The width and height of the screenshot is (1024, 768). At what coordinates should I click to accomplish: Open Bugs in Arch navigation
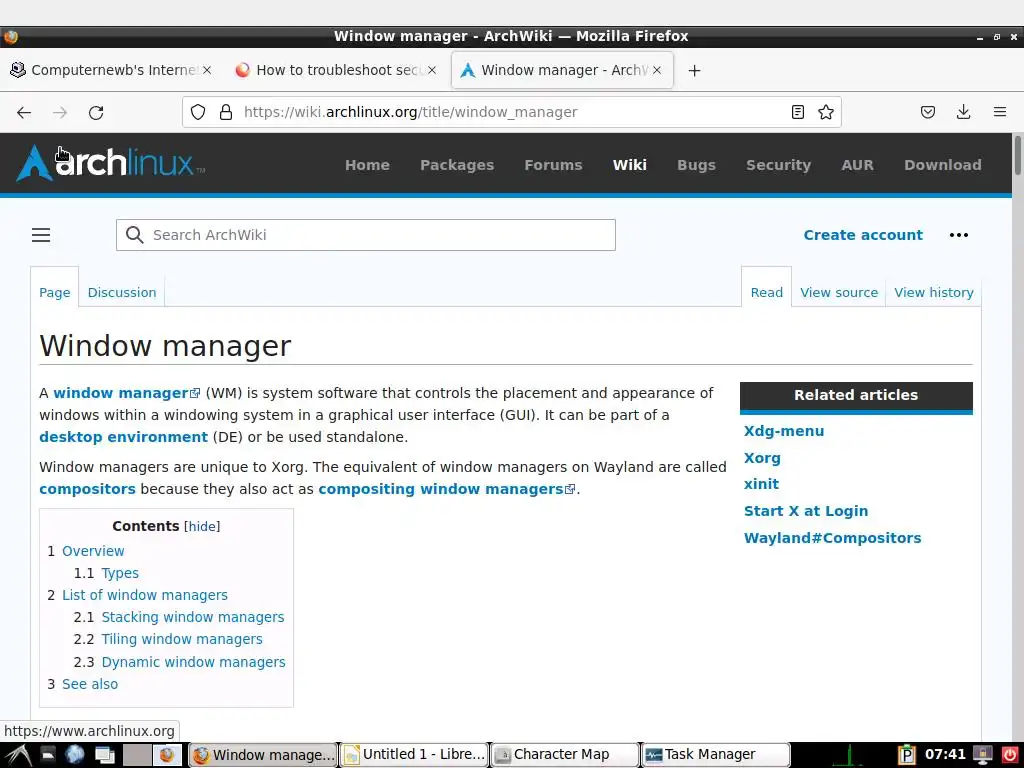click(x=696, y=165)
